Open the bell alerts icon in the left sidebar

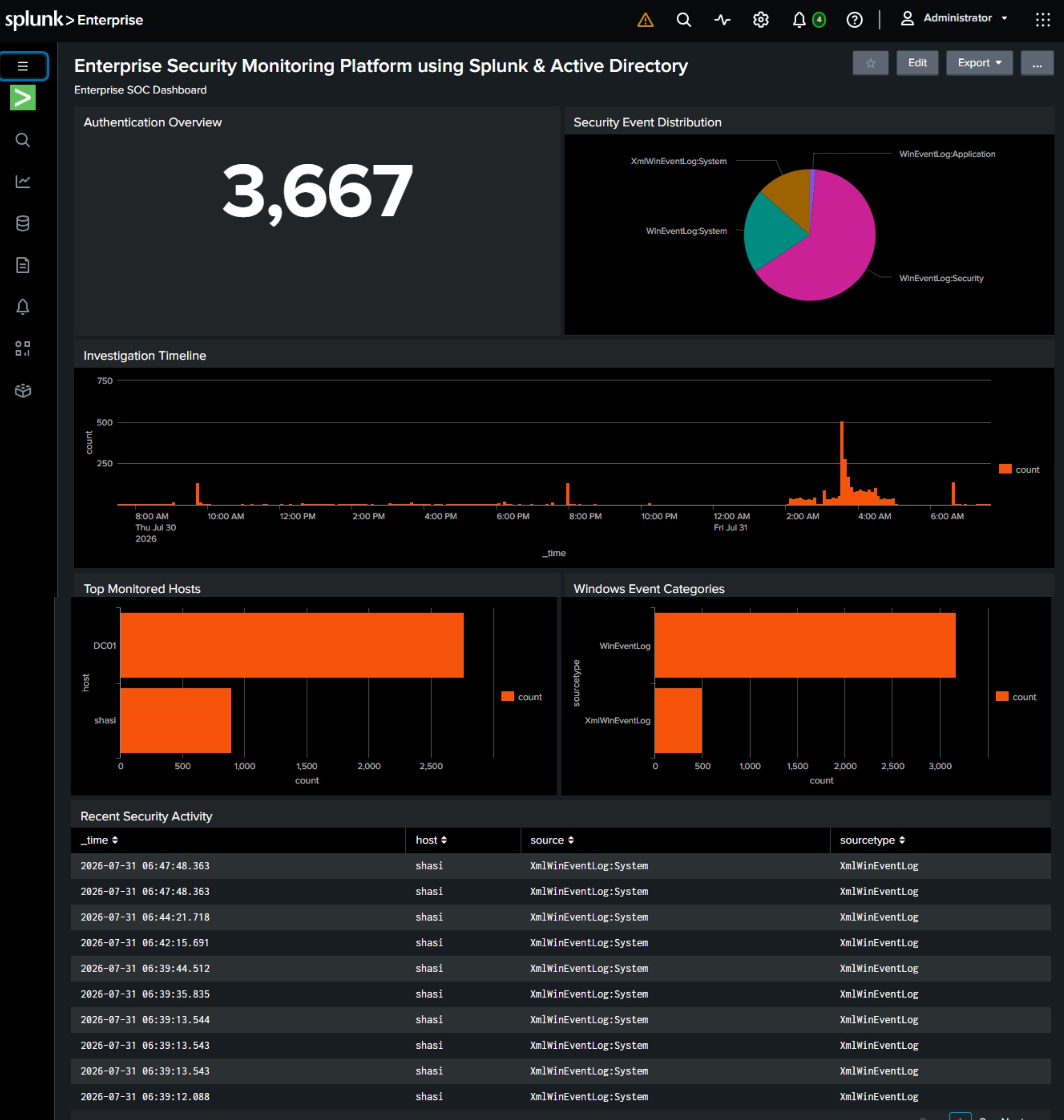coord(23,307)
